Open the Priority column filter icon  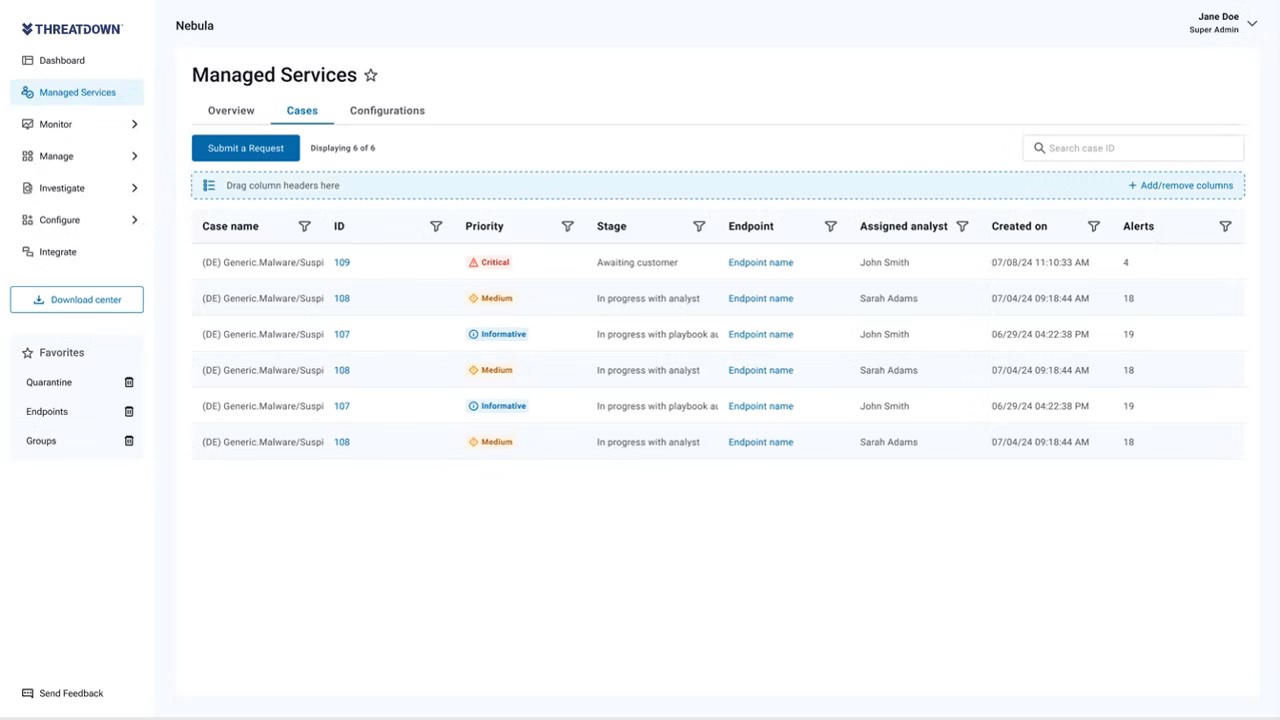(x=567, y=227)
